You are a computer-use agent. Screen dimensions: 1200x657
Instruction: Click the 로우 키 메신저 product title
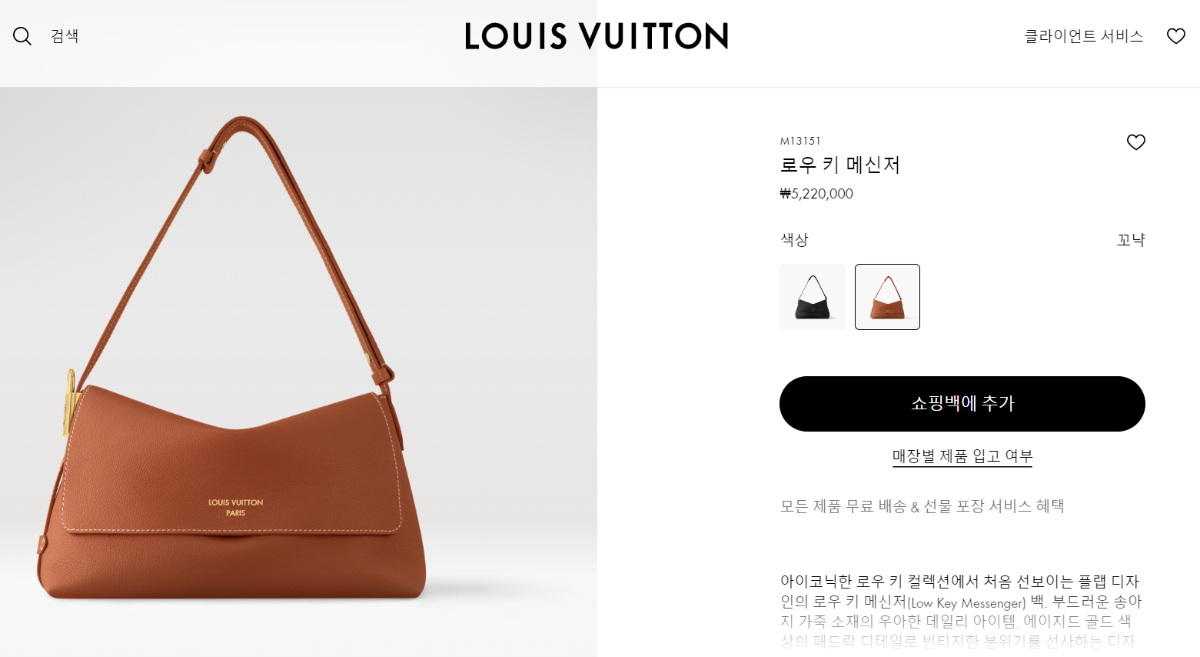[x=840, y=165]
